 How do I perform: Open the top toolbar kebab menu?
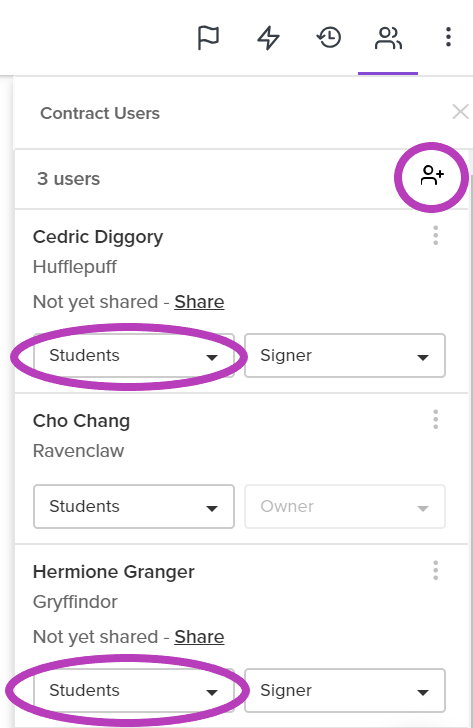click(448, 37)
